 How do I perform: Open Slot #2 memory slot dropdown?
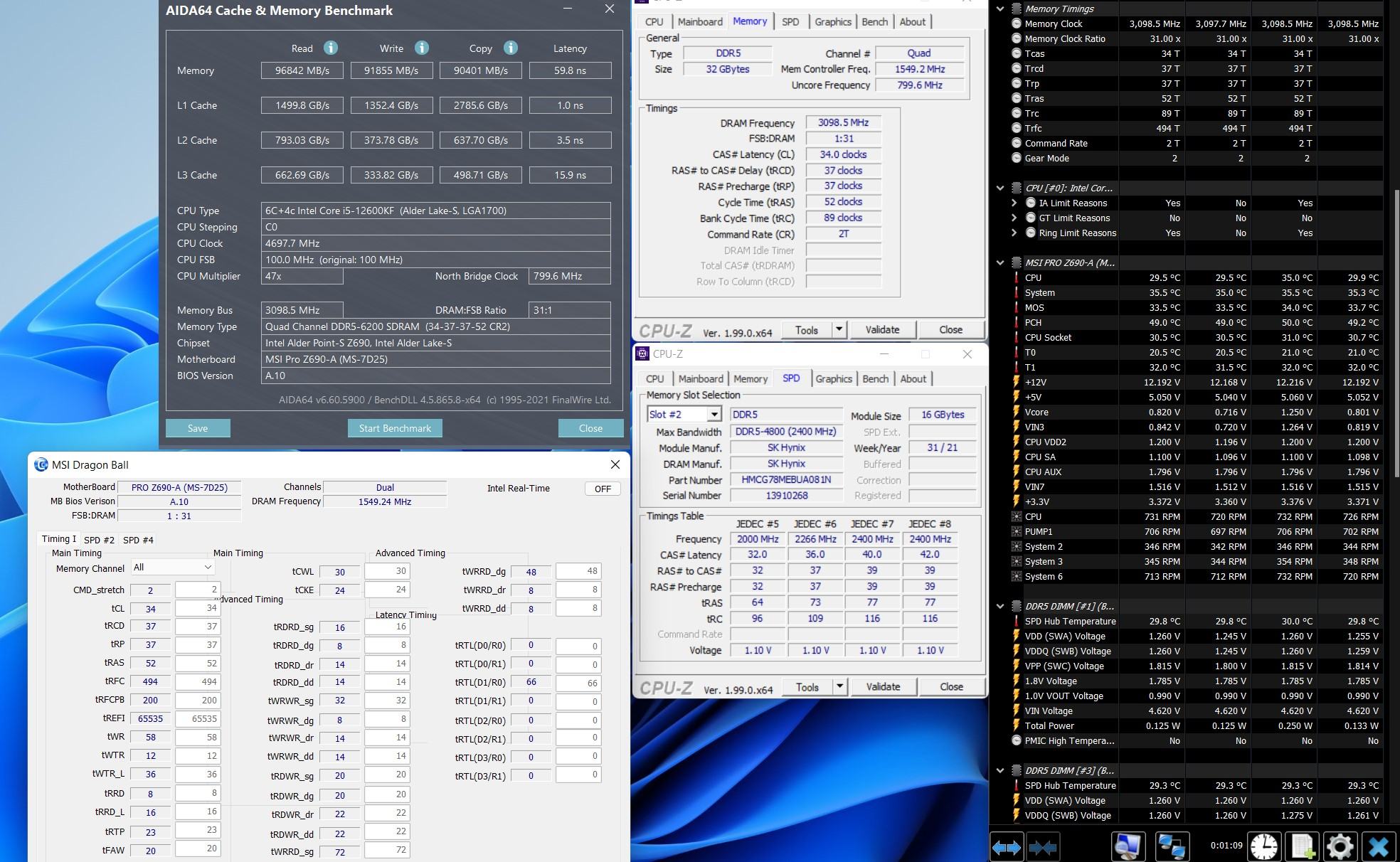[x=714, y=414]
